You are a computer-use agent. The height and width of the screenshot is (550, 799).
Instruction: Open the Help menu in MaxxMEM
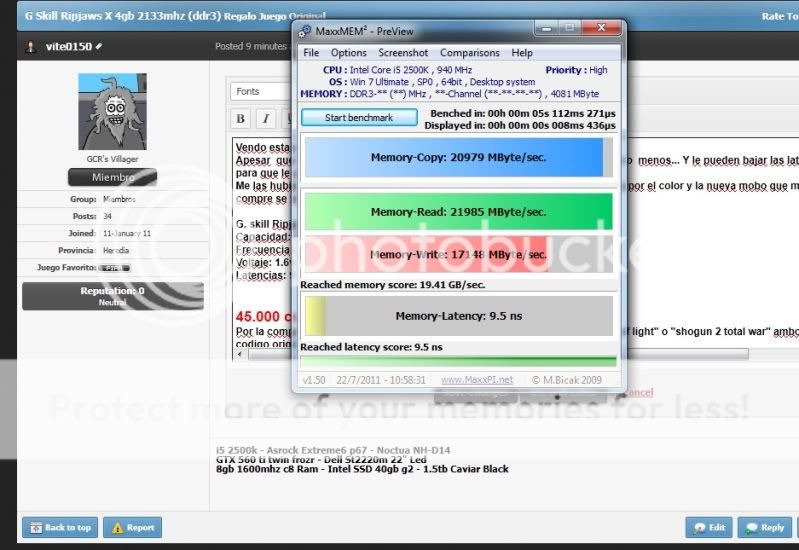522,53
